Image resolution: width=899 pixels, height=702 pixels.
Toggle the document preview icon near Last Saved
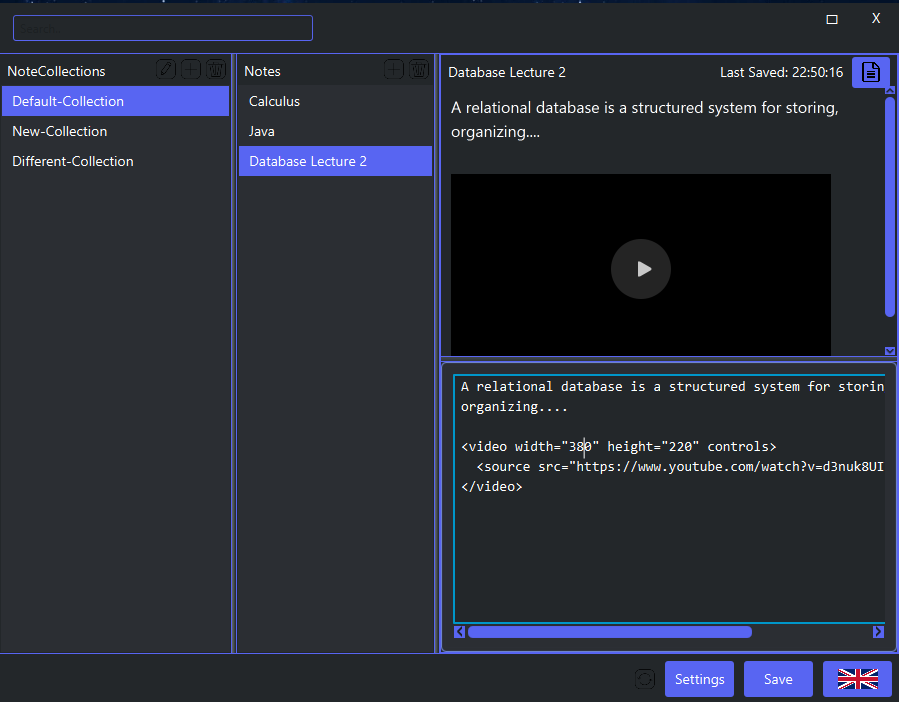870,72
